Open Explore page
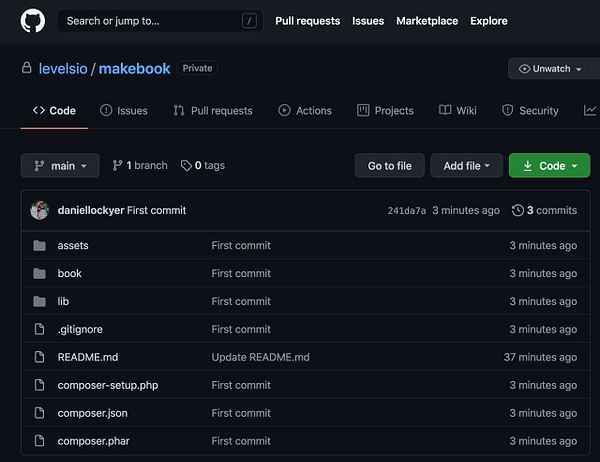The width and height of the screenshot is (600, 462). [x=489, y=21]
